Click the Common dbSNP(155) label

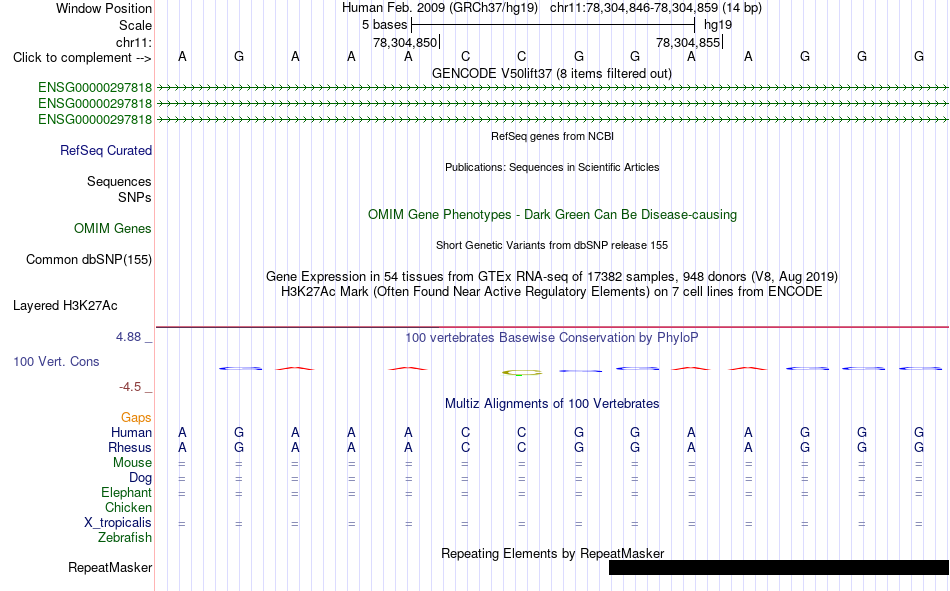click(x=89, y=259)
